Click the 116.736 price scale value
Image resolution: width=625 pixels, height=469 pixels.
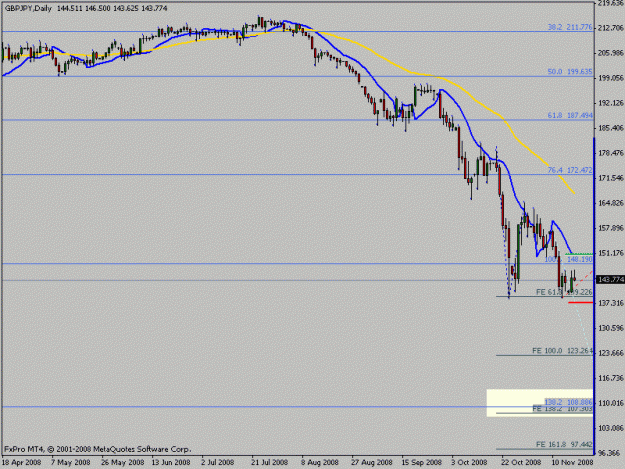[611, 378]
